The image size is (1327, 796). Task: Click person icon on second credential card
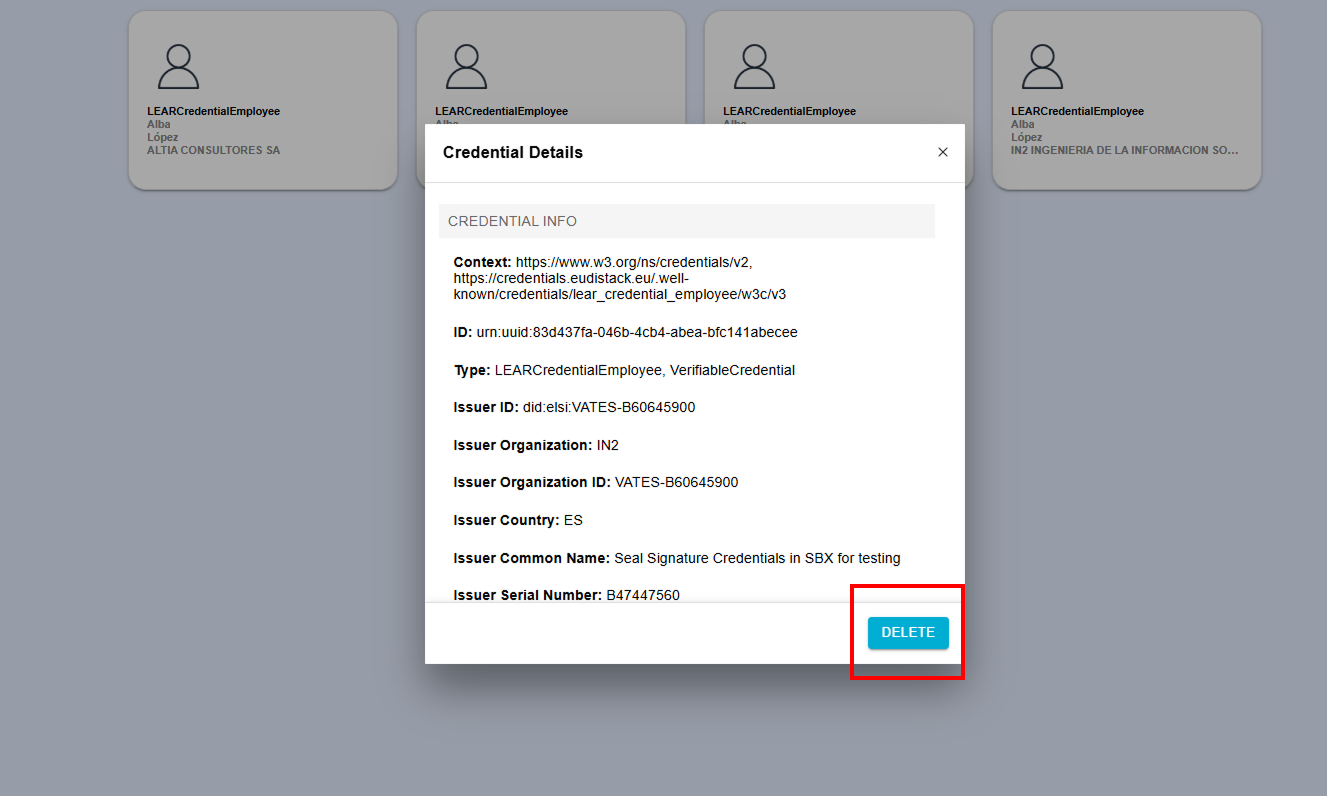point(466,67)
